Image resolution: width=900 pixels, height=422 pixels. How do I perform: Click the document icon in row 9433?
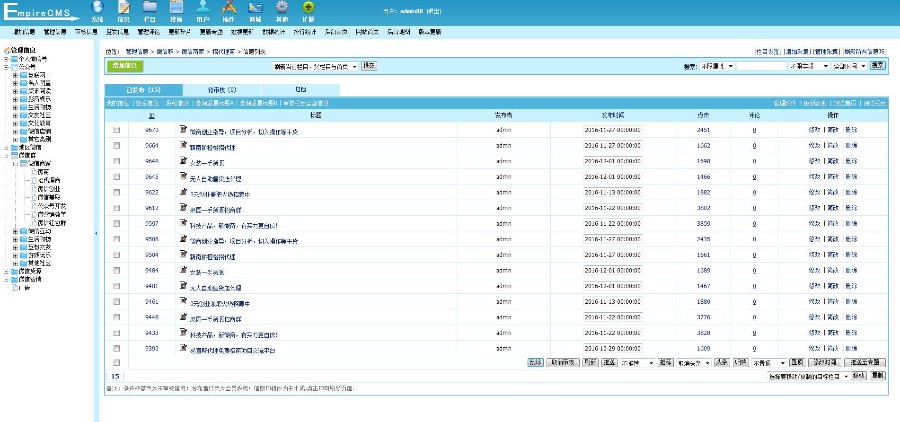pyautogui.click(x=184, y=331)
